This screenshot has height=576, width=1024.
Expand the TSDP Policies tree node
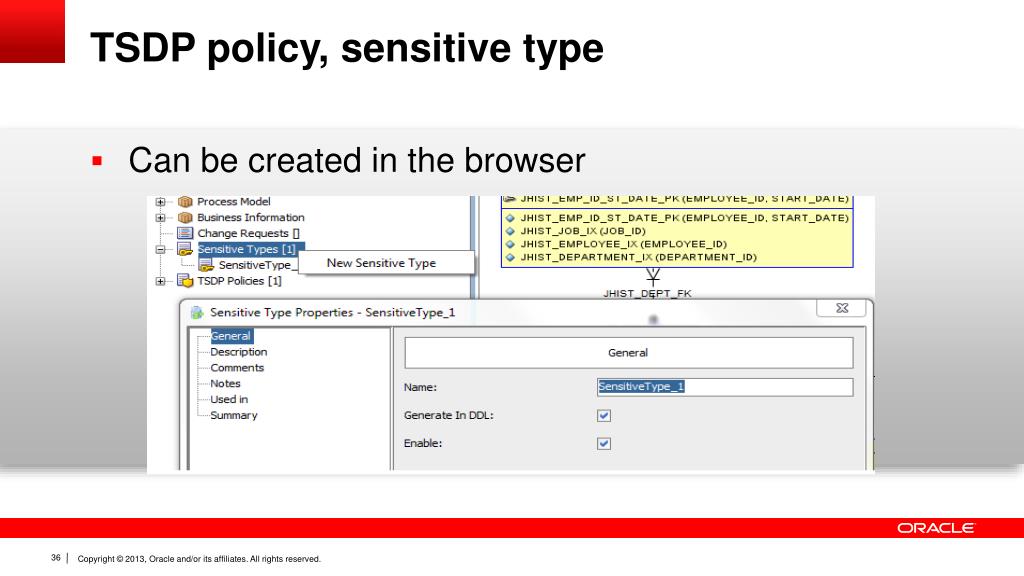point(161,281)
